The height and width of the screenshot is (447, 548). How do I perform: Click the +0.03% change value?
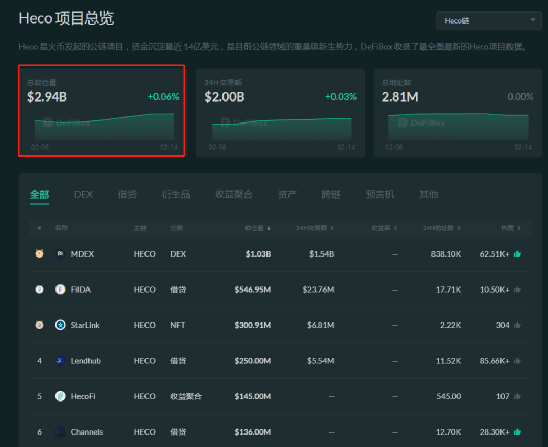coord(341,96)
